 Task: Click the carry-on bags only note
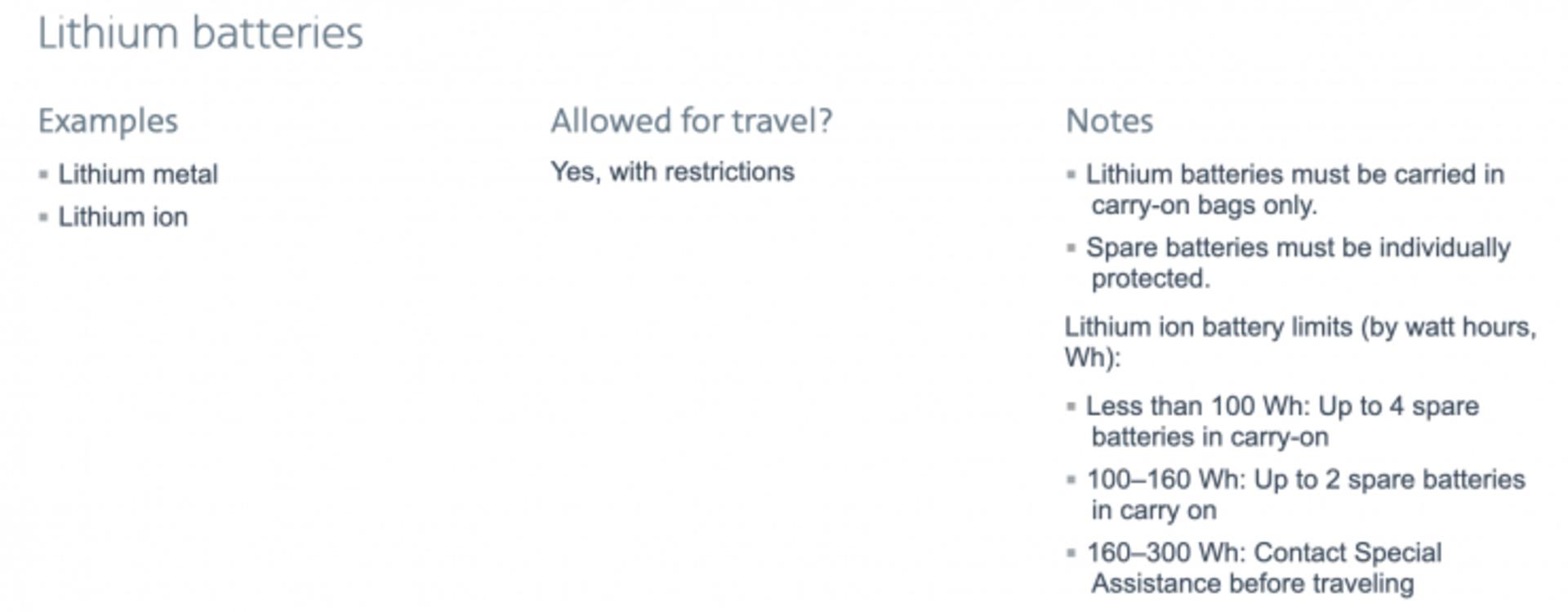click(1295, 189)
